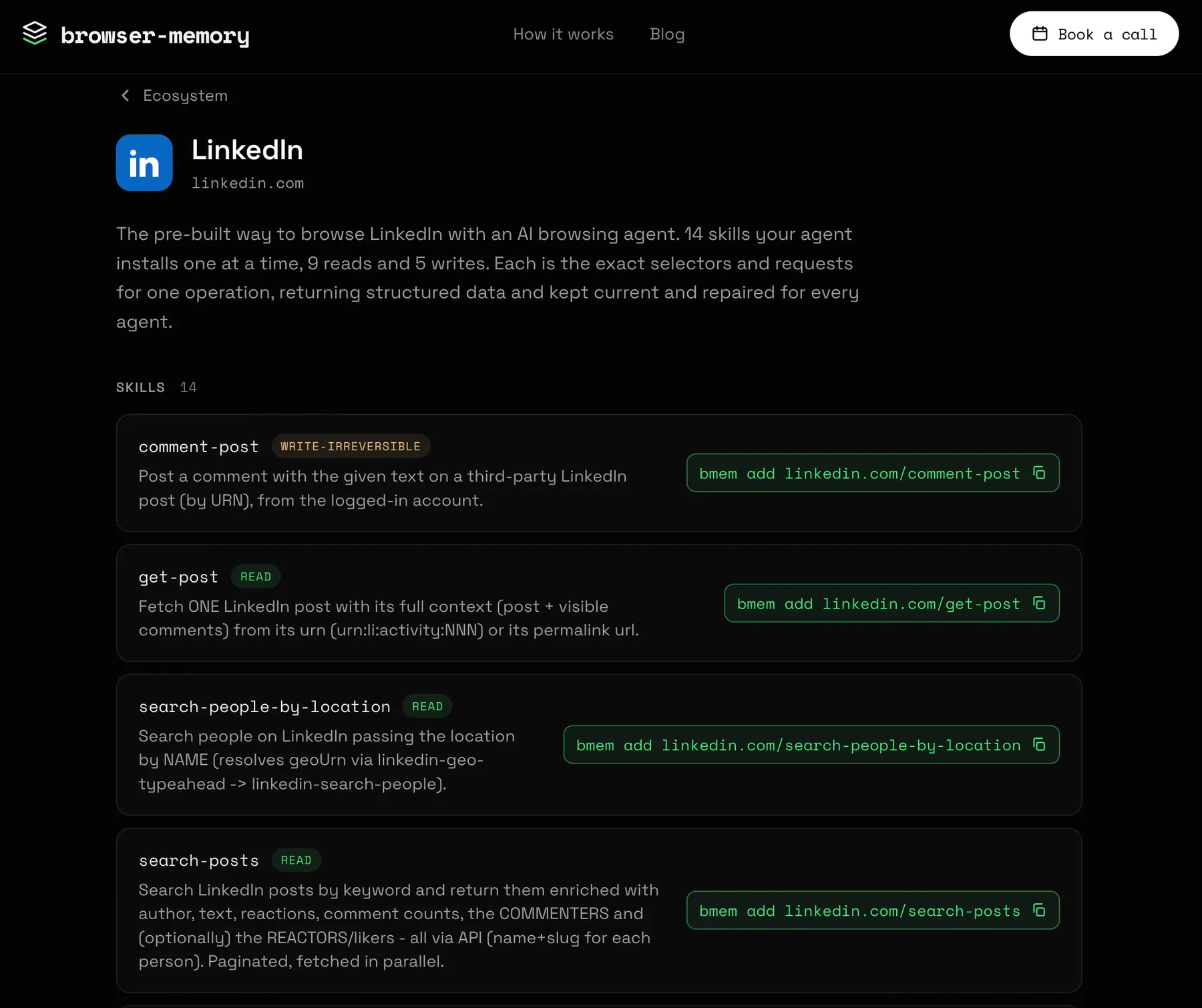Open the search-posts skill title
Image resolution: width=1202 pixels, height=1008 pixels.
(x=198, y=860)
